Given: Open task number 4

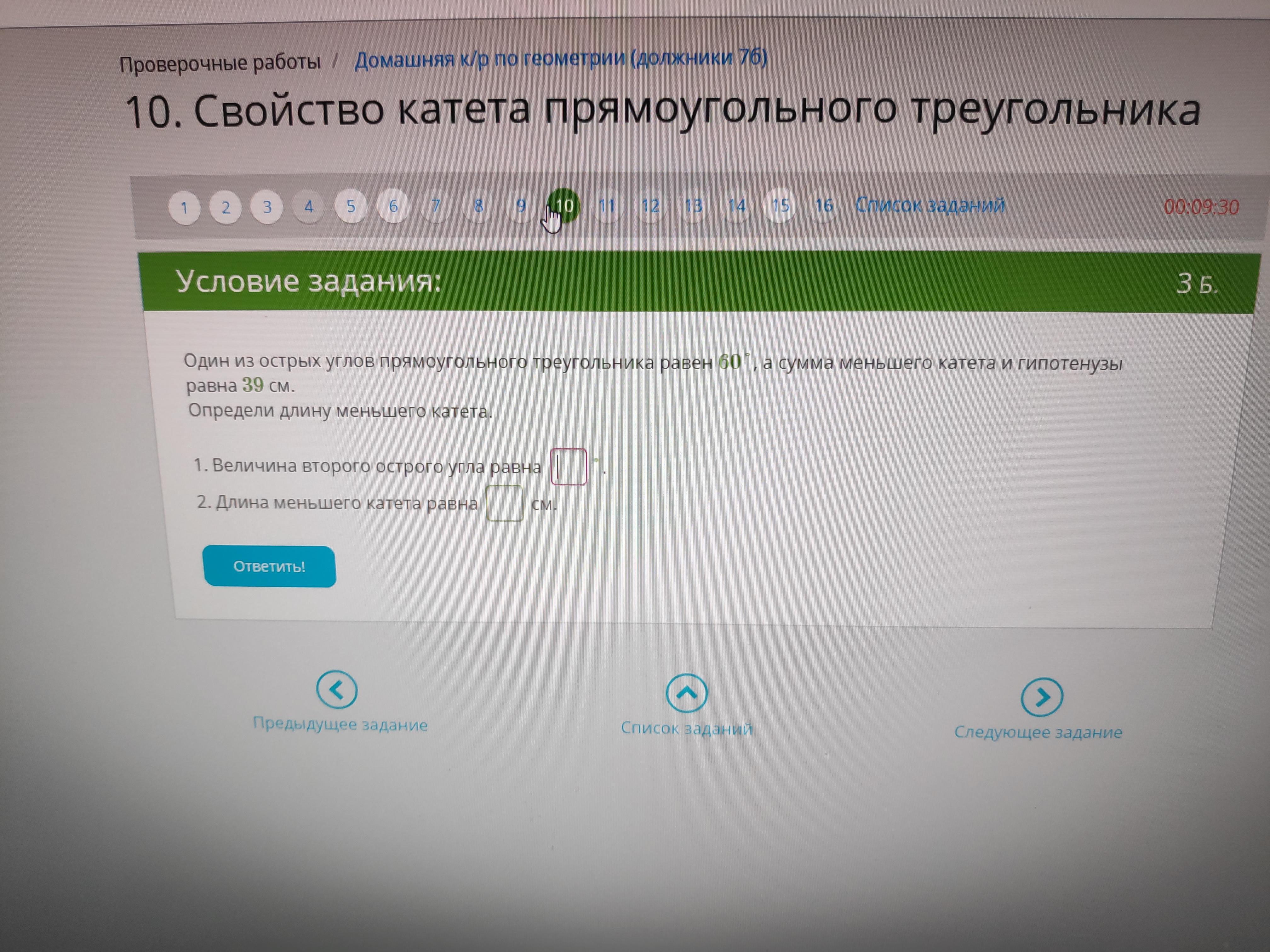Looking at the screenshot, I should coord(309,207).
